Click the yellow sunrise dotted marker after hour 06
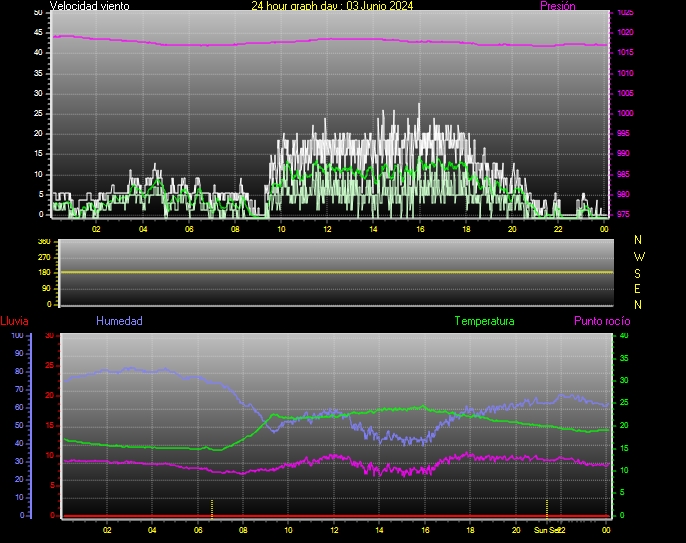The width and height of the screenshot is (686, 543). (212, 509)
